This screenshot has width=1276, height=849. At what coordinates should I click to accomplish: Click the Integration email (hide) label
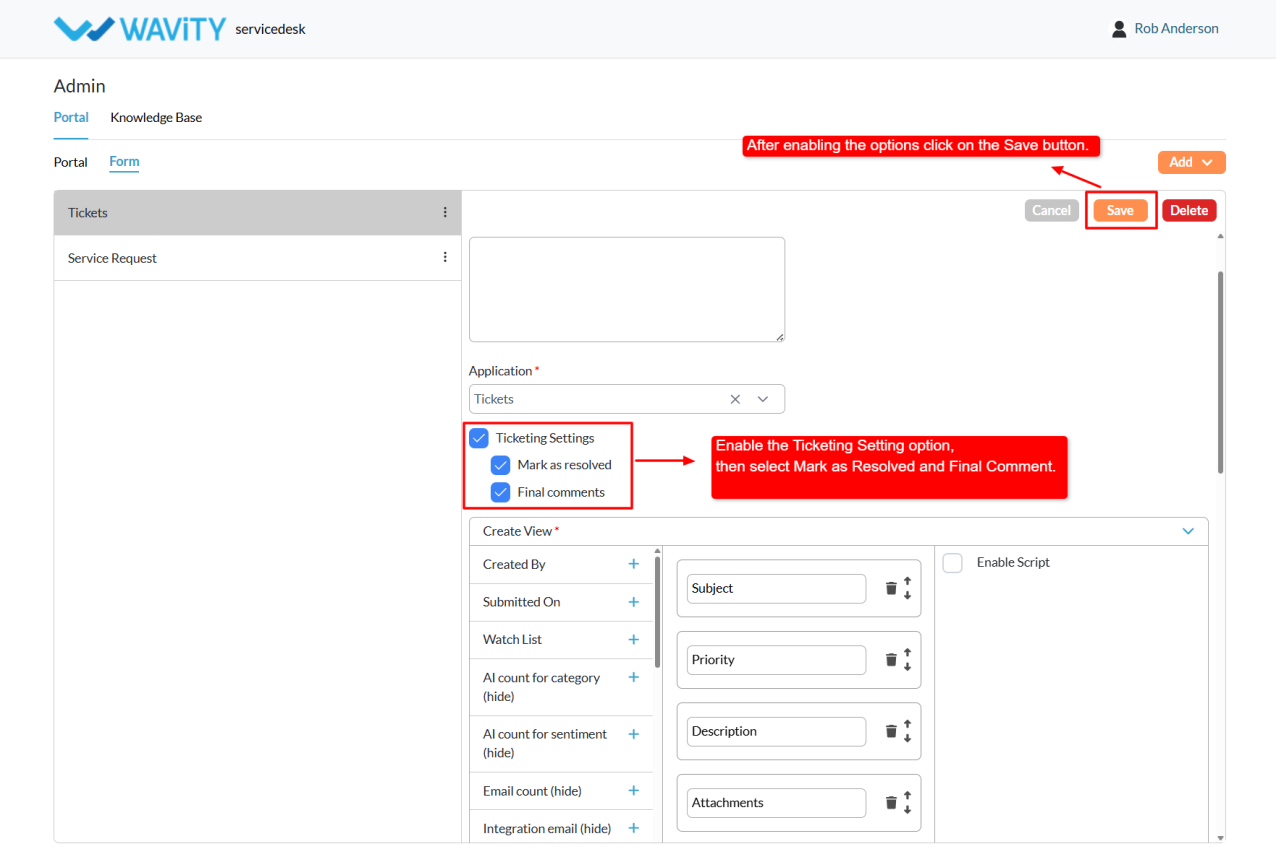click(547, 828)
